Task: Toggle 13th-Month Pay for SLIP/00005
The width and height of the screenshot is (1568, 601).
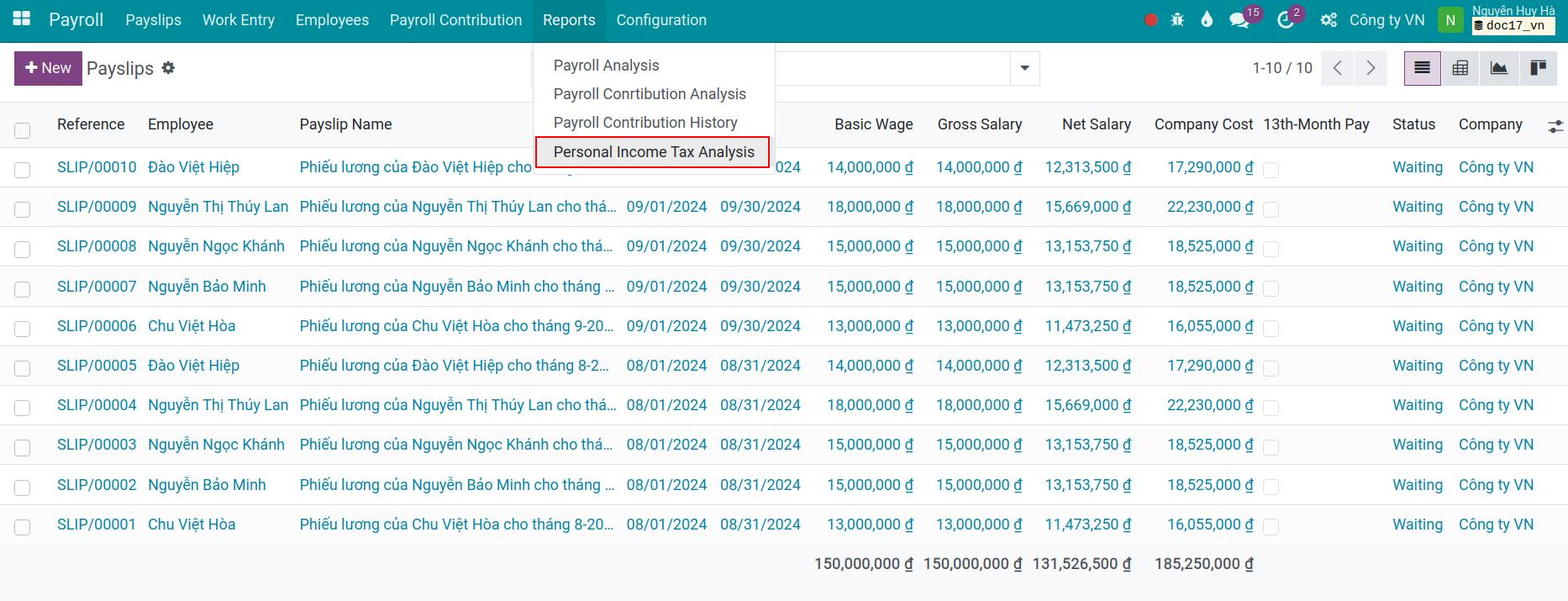Action: pyautogui.click(x=1271, y=368)
